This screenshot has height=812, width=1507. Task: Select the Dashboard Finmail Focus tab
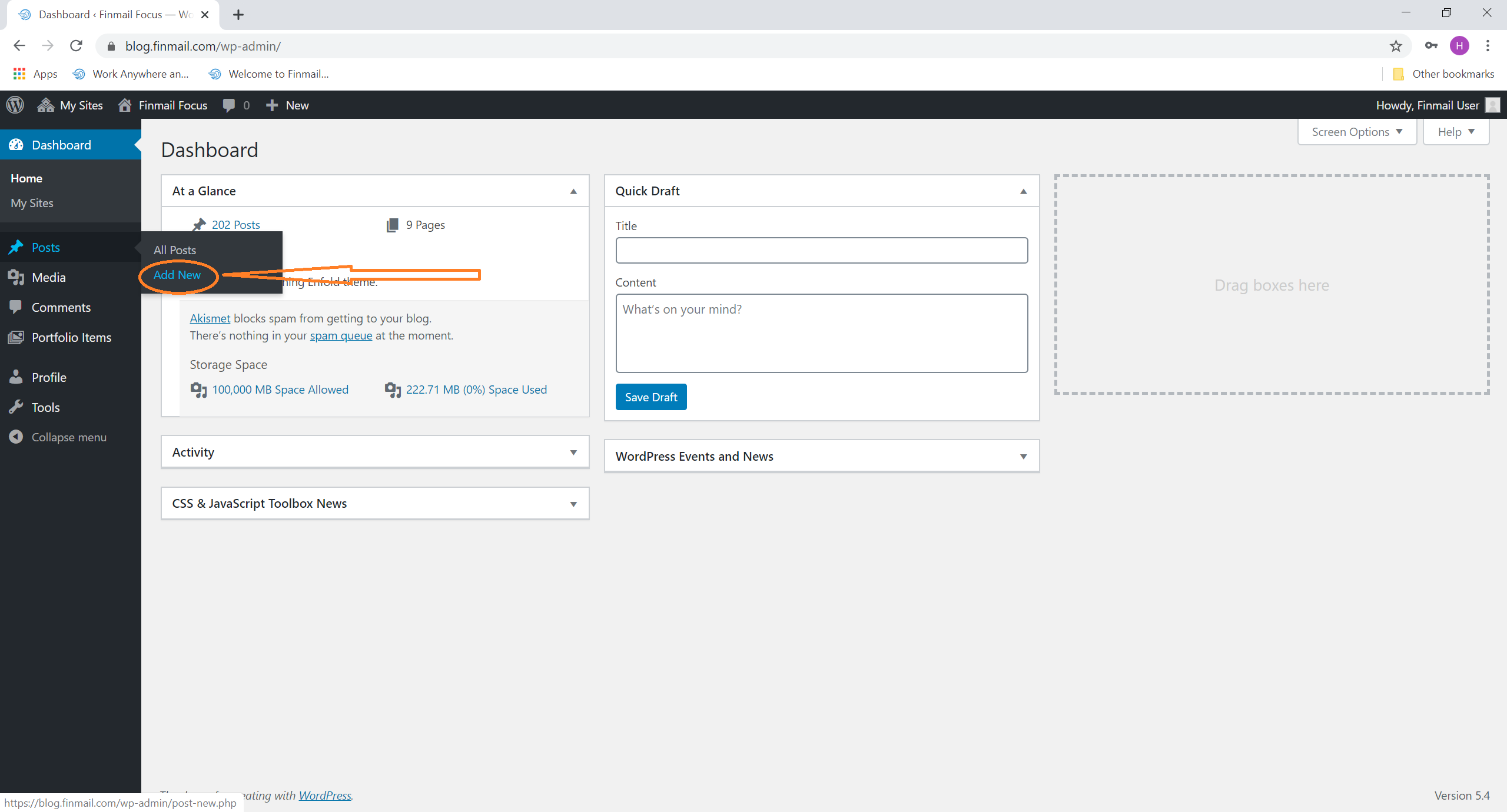point(112,15)
